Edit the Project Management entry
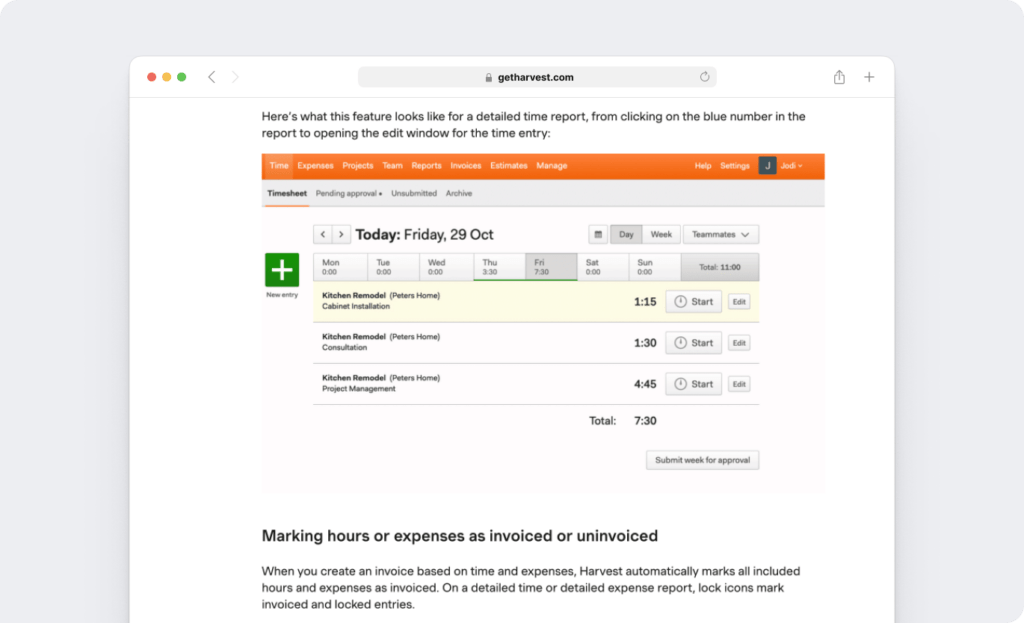The image size is (1024, 623). 738,384
